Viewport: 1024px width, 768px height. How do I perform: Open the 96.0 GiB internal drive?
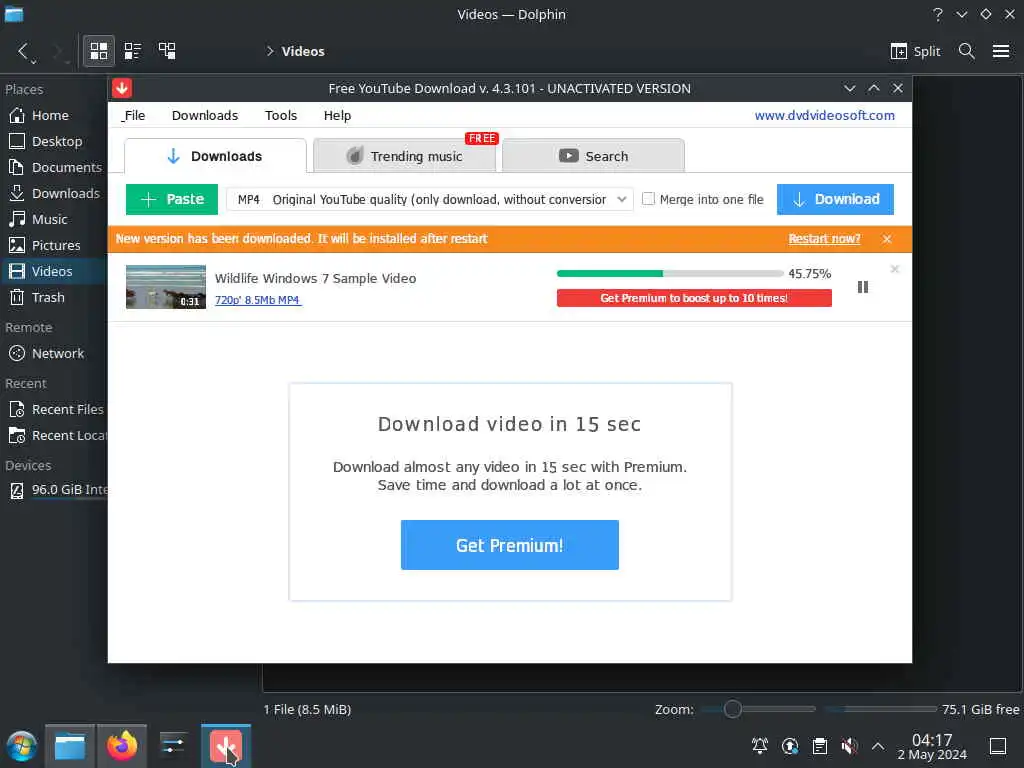(54, 490)
